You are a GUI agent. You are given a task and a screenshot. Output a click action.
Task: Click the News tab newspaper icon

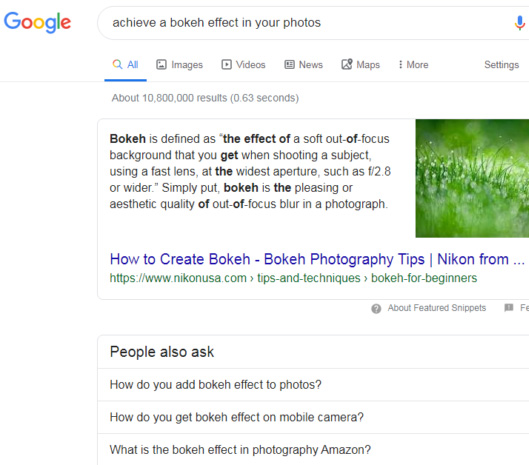(x=289, y=64)
